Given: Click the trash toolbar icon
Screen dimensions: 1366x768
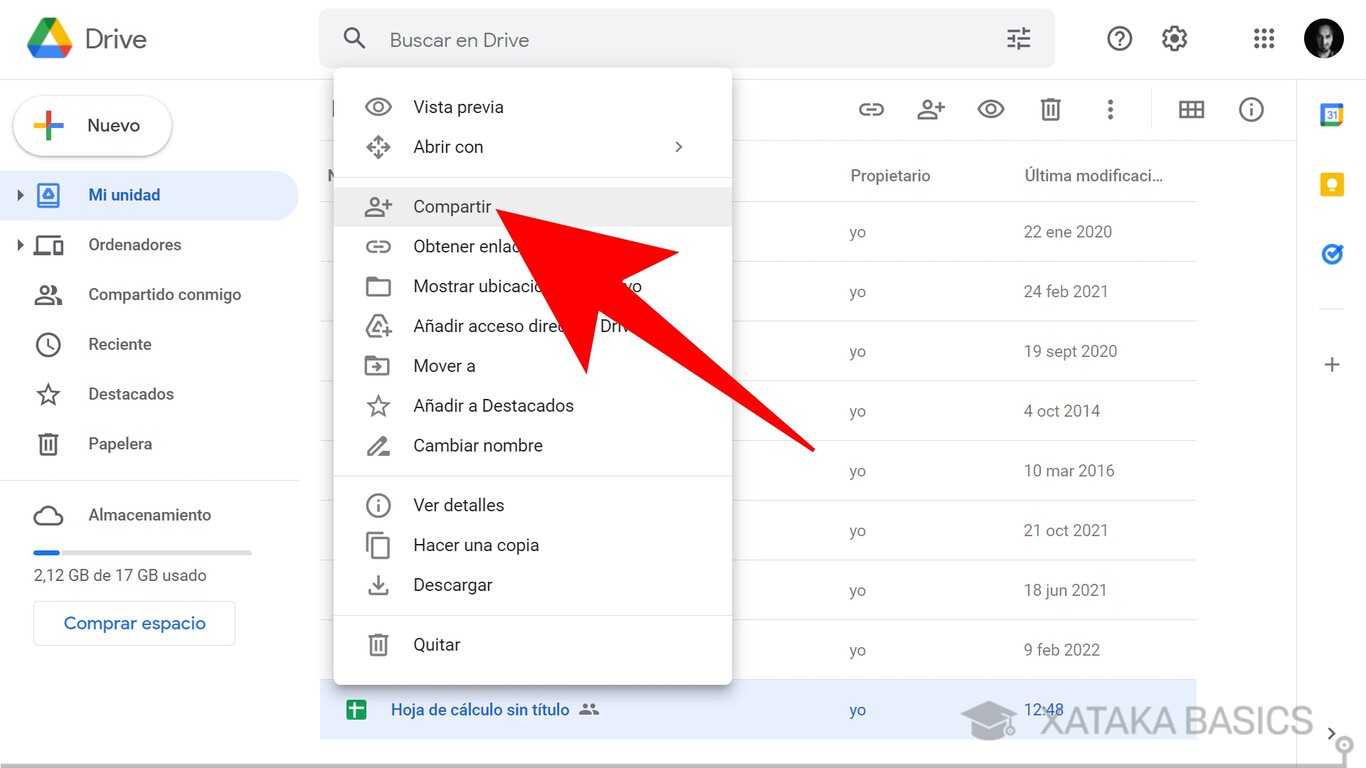Looking at the screenshot, I should click(x=1050, y=110).
